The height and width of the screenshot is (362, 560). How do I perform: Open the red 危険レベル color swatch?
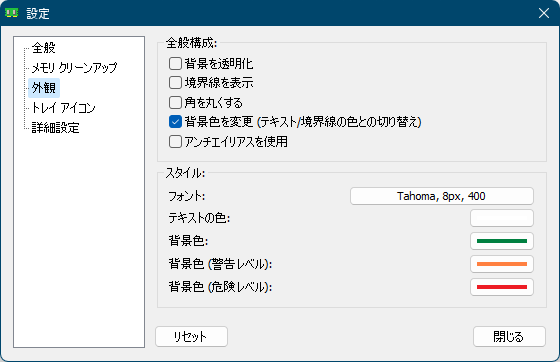coord(502,287)
